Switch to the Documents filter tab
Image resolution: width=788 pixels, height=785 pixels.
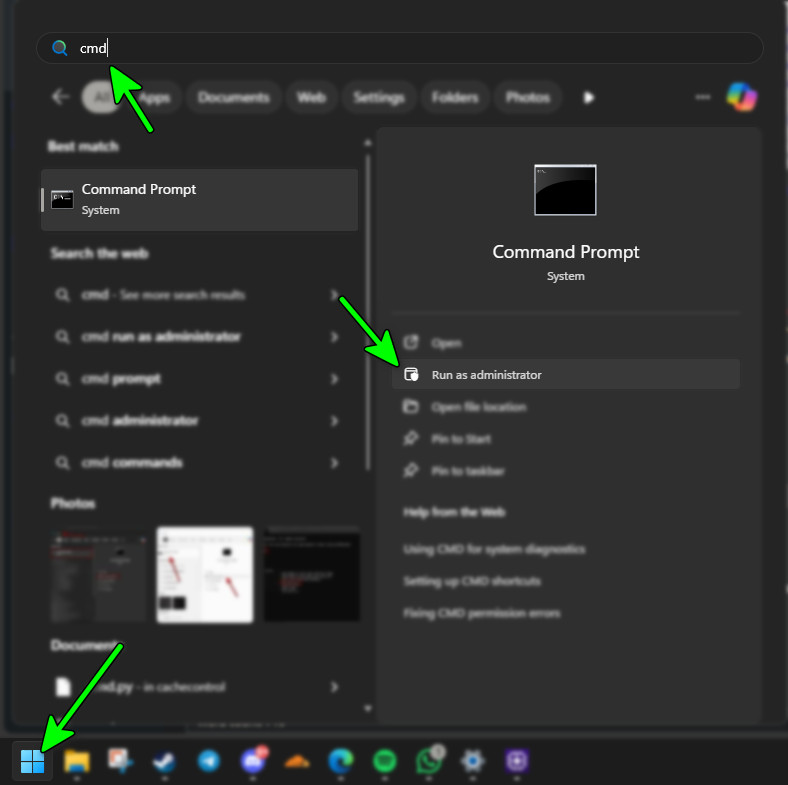234,97
